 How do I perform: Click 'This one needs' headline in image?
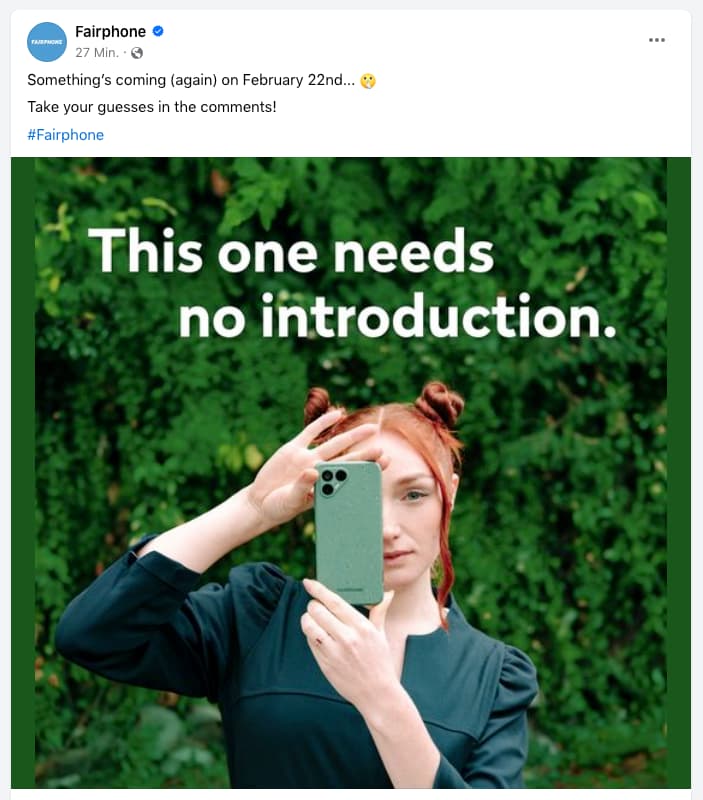291,251
